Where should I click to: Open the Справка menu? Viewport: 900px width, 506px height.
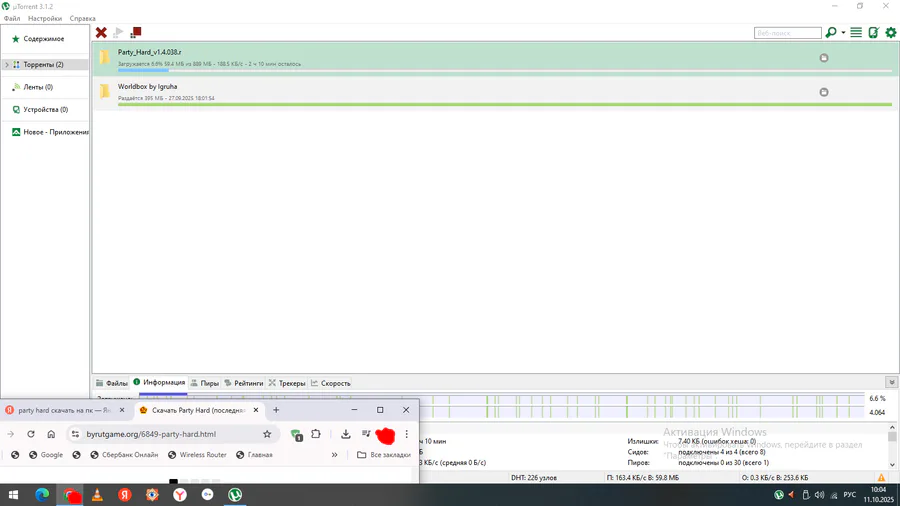point(82,18)
